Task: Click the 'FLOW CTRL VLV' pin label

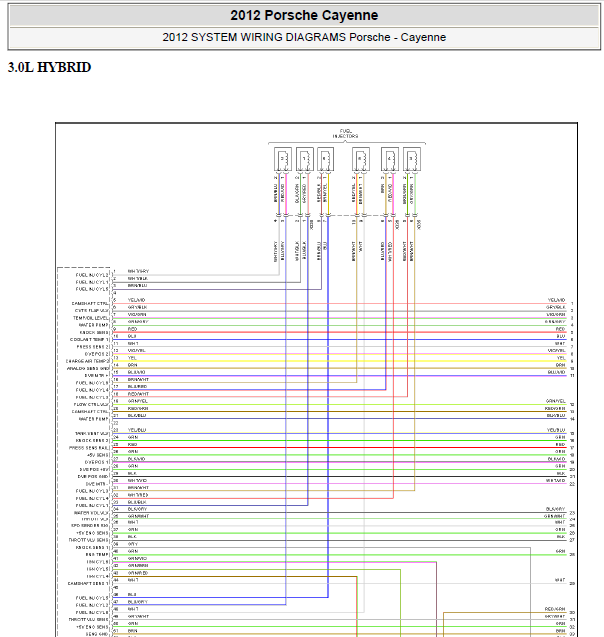Action: [x=91, y=405]
